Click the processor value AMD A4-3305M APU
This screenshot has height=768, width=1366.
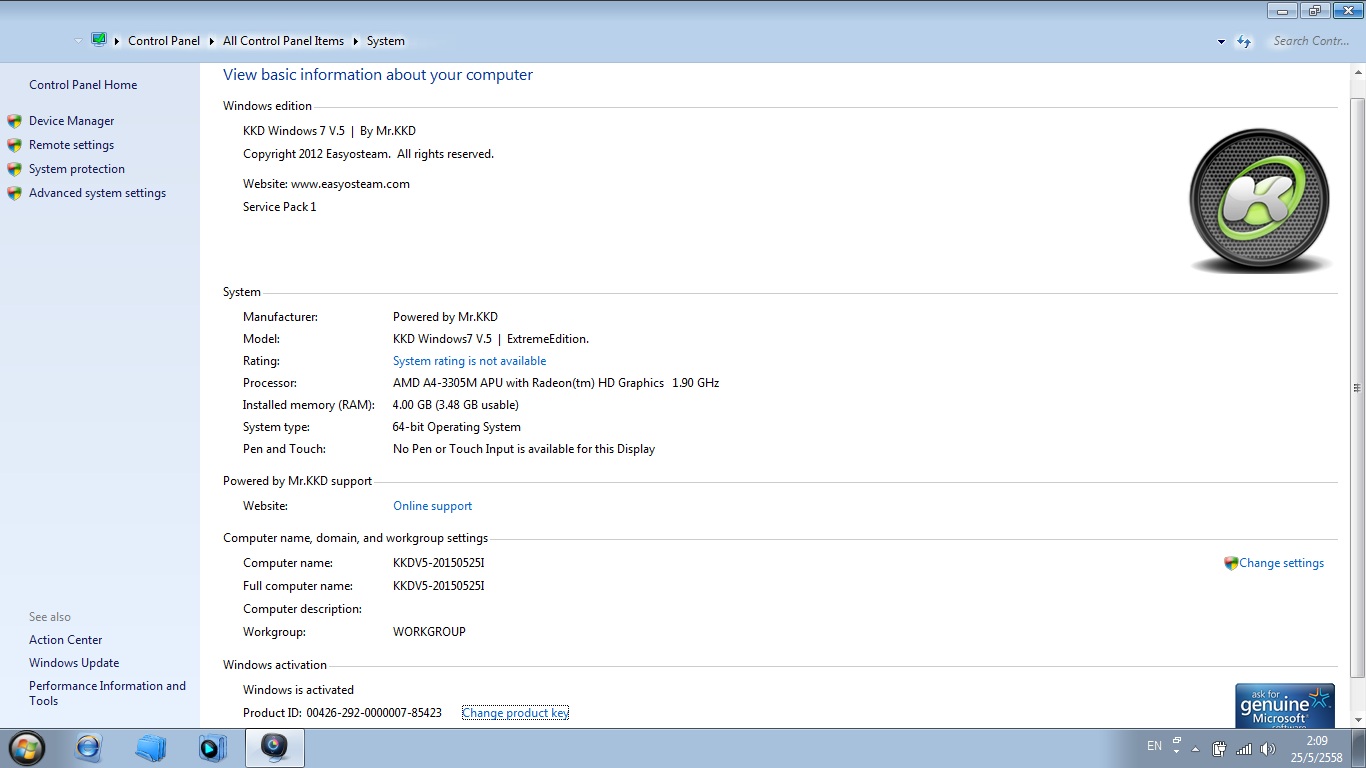pyautogui.click(x=556, y=383)
